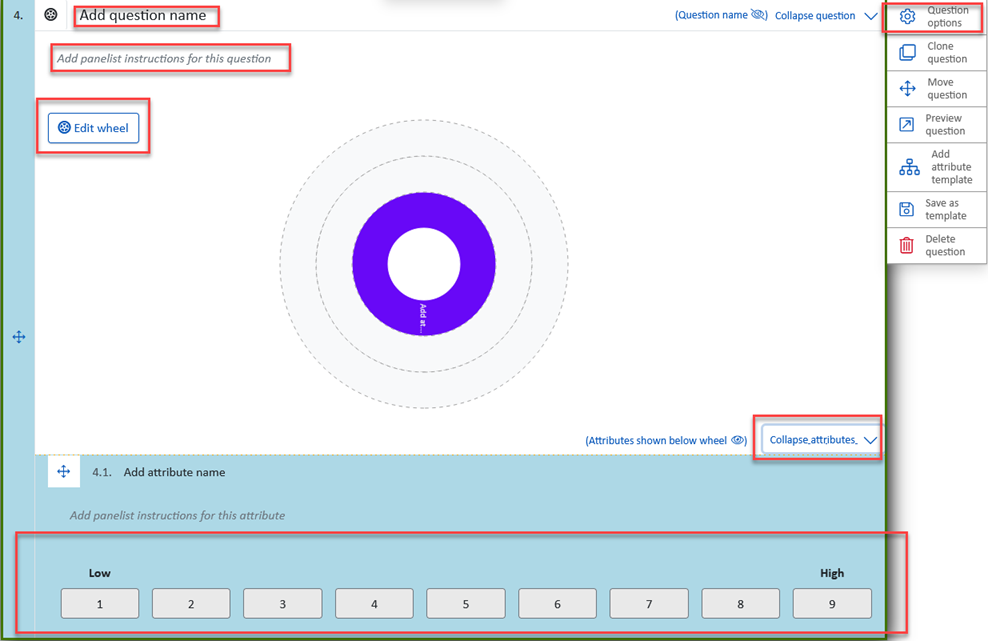Click the red Delete question trash icon
Image resolution: width=988 pixels, height=641 pixels.
point(907,245)
